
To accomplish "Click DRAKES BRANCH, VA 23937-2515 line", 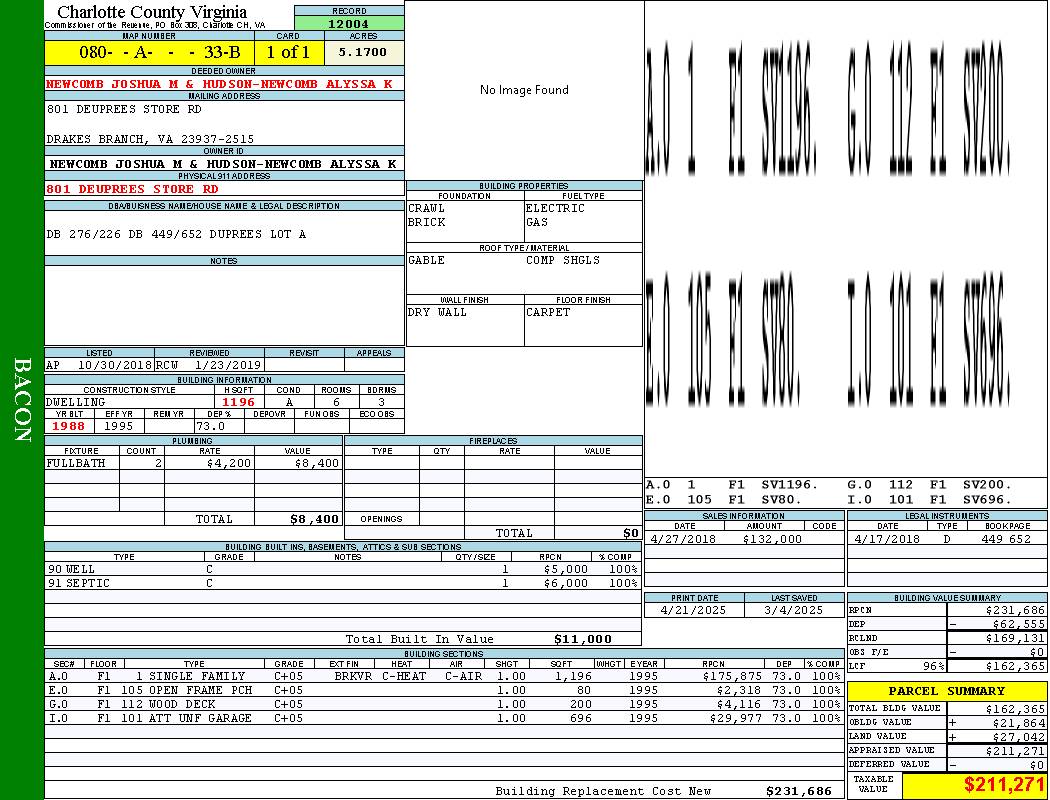I will 150,139.
